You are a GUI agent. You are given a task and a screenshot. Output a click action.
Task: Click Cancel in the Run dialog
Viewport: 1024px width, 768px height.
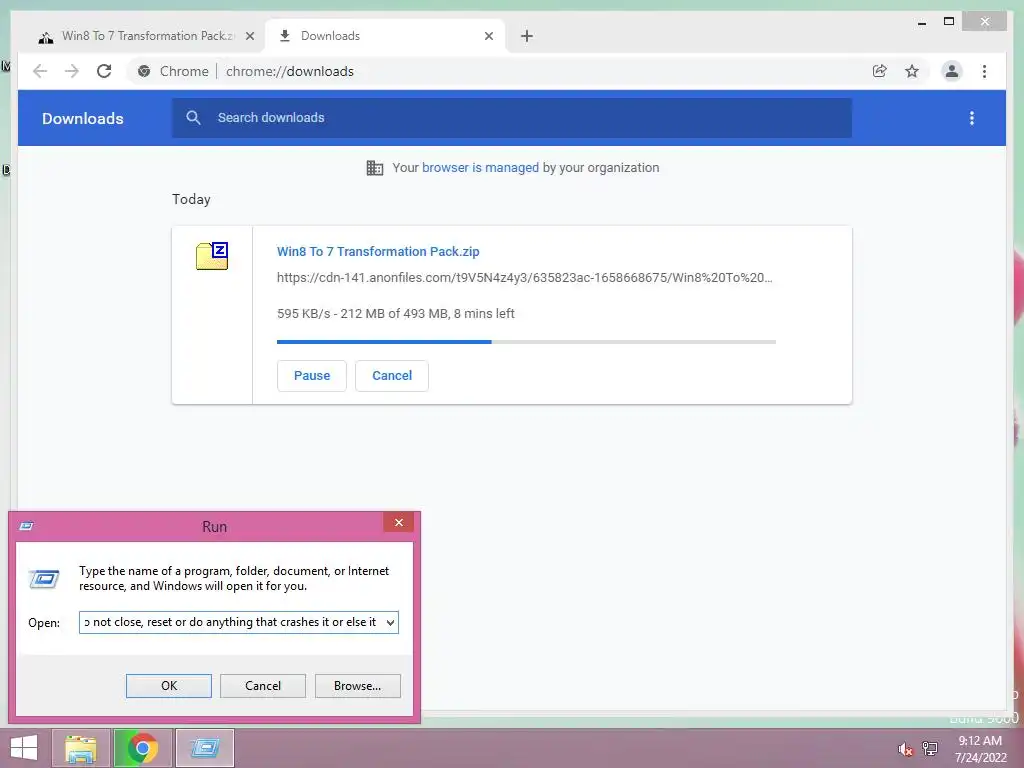pos(263,686)
